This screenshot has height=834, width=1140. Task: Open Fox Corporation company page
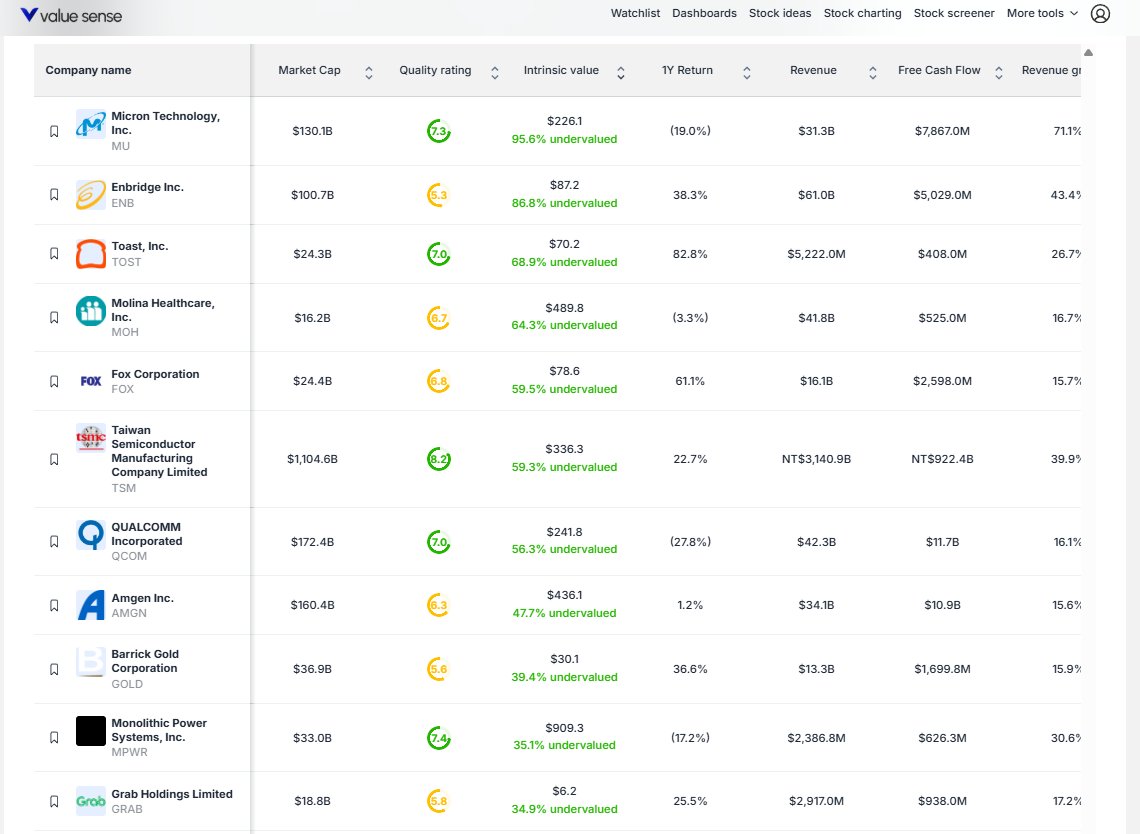155,374
